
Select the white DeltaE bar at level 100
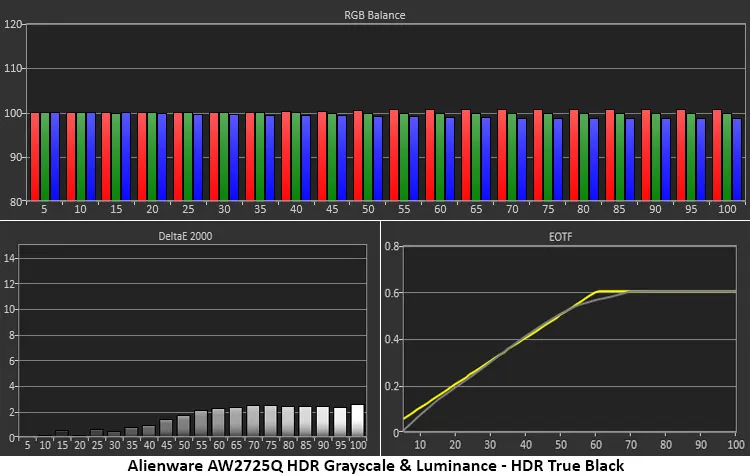(358, 420)
